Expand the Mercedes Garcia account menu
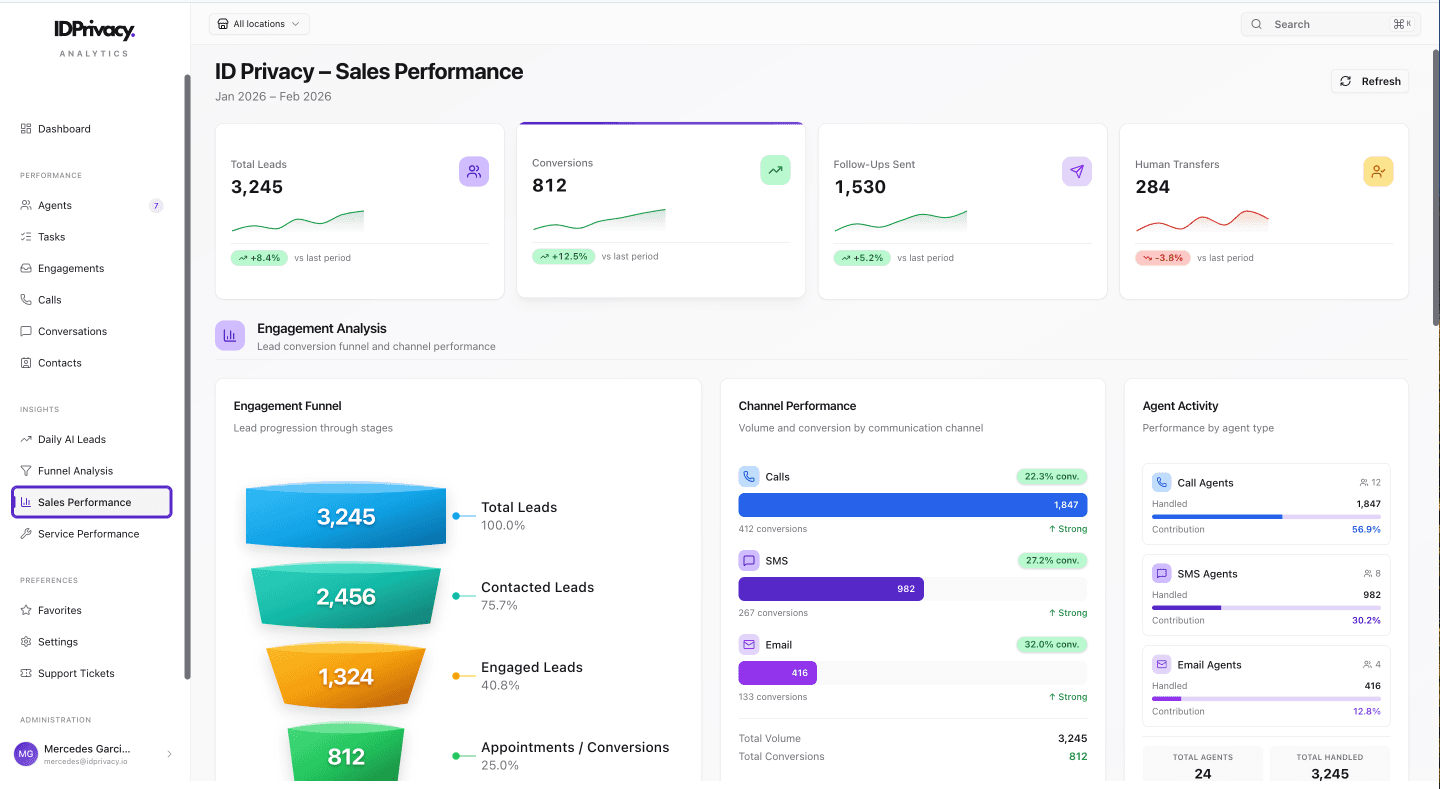 tap(96, 753)
